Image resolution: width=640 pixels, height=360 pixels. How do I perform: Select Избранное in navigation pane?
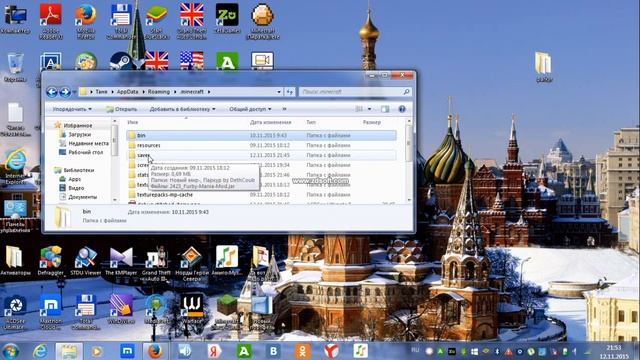[x=78, y=126]
